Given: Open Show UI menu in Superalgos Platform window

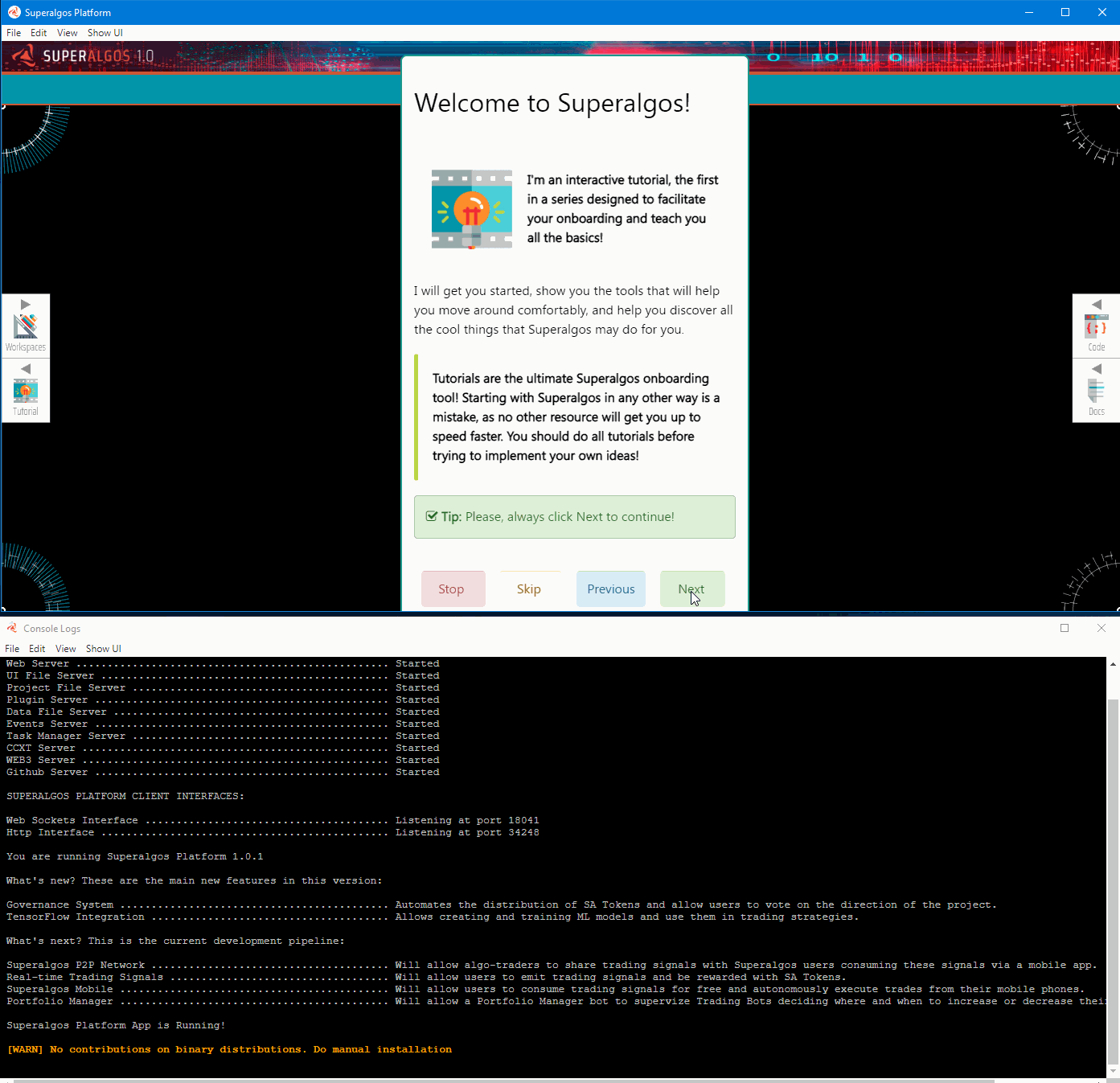Looking at the screenshot, I should [105, 33].
